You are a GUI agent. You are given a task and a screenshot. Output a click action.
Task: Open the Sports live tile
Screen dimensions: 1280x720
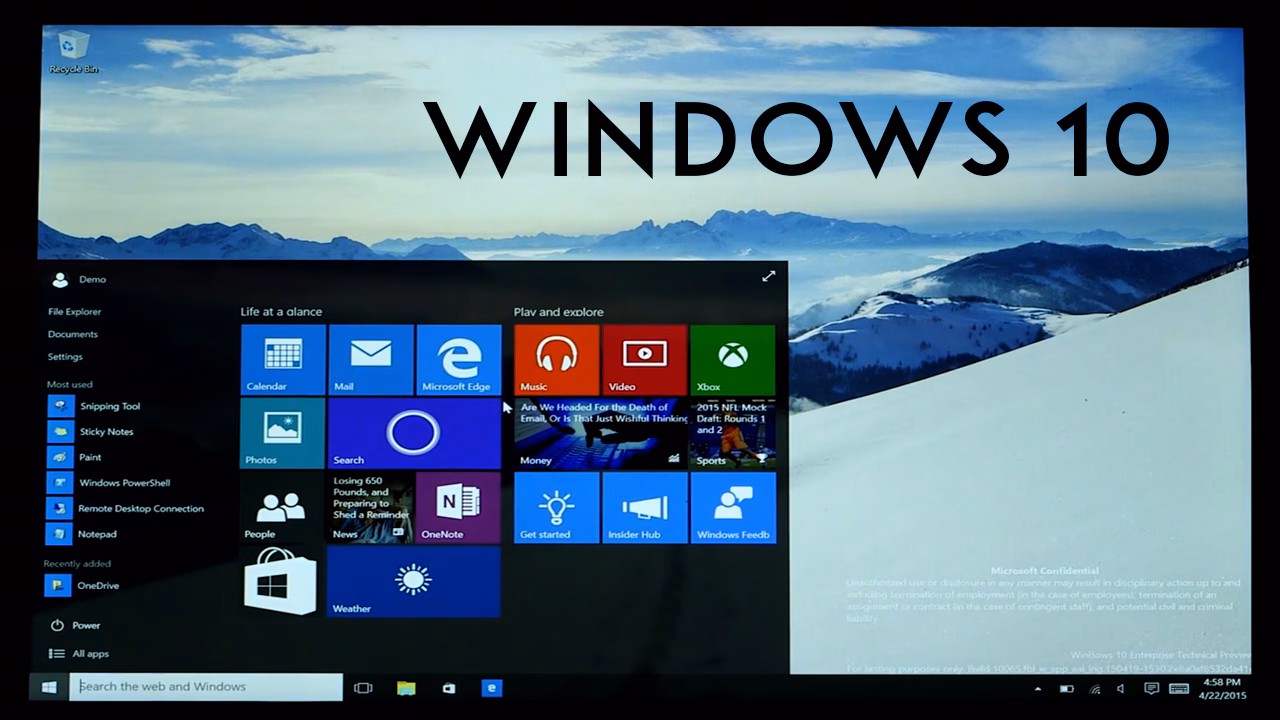[x=733, y=434]
